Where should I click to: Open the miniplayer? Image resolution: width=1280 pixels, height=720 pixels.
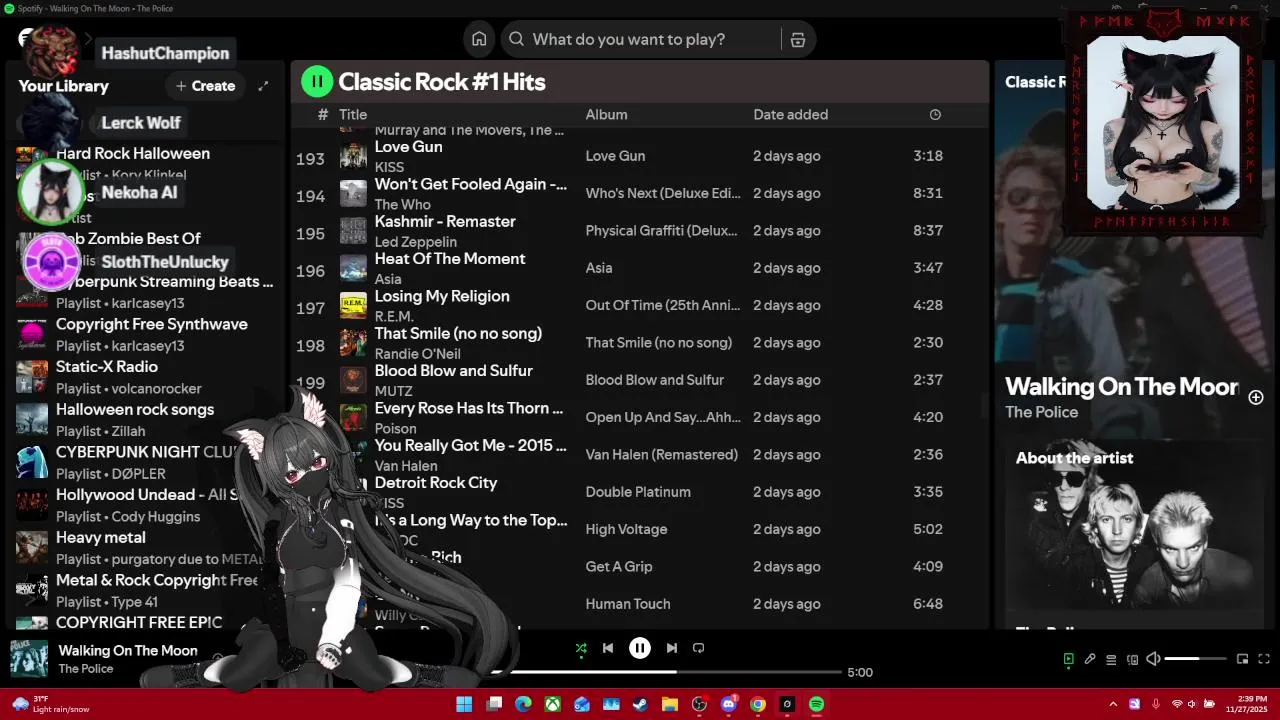tap(1242, 659)
